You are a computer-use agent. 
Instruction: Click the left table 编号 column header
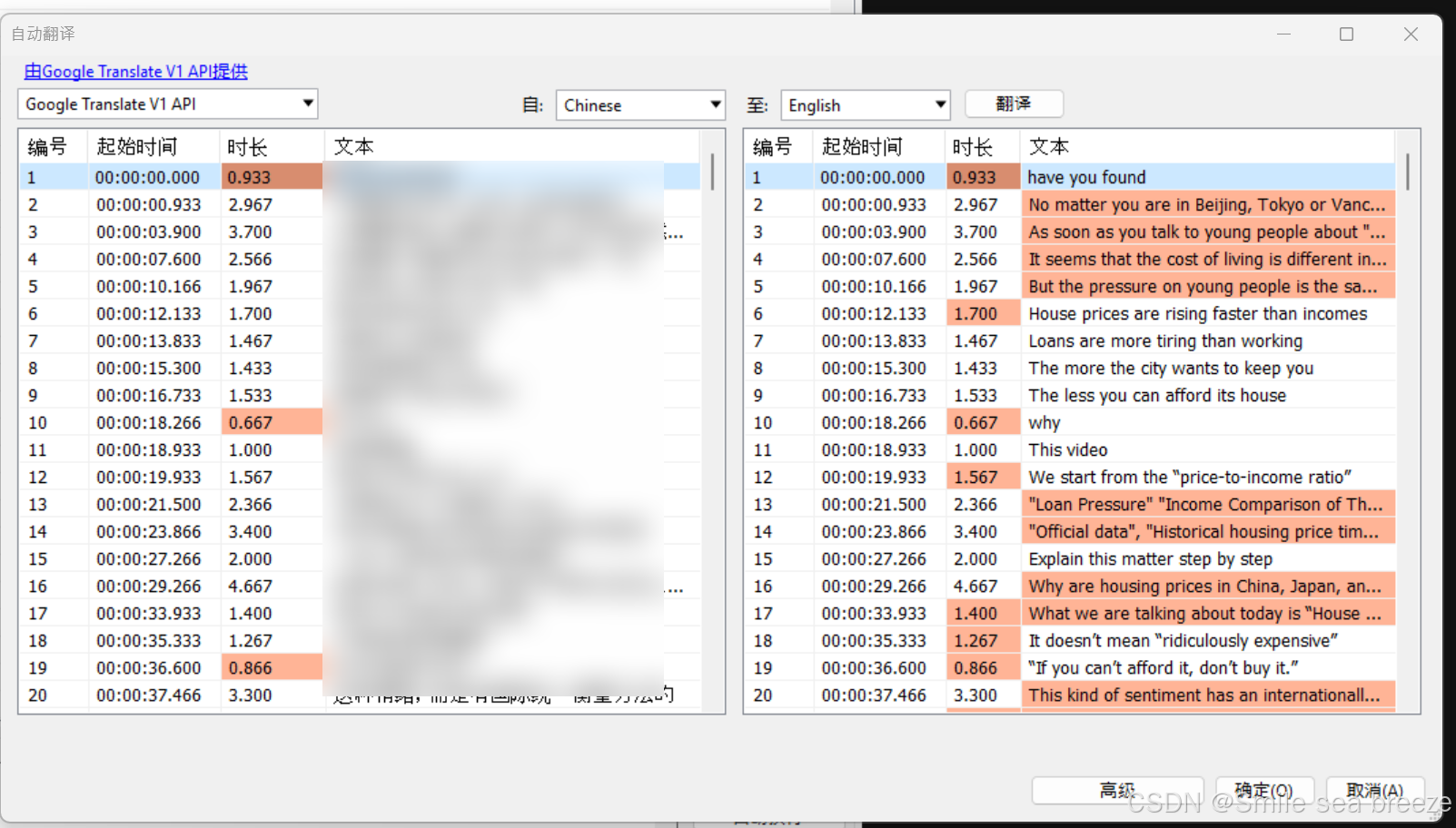tap(53, 146)
